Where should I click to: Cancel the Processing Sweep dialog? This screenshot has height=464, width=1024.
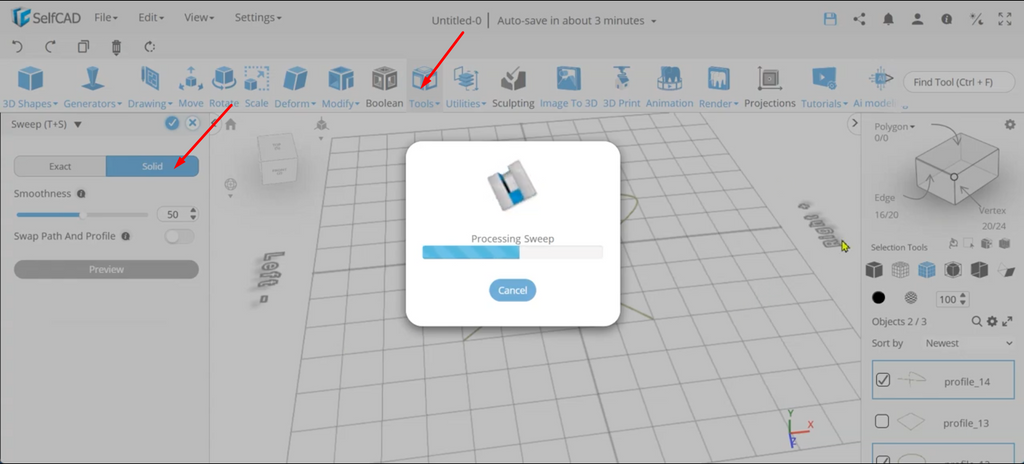coord(513,290)
